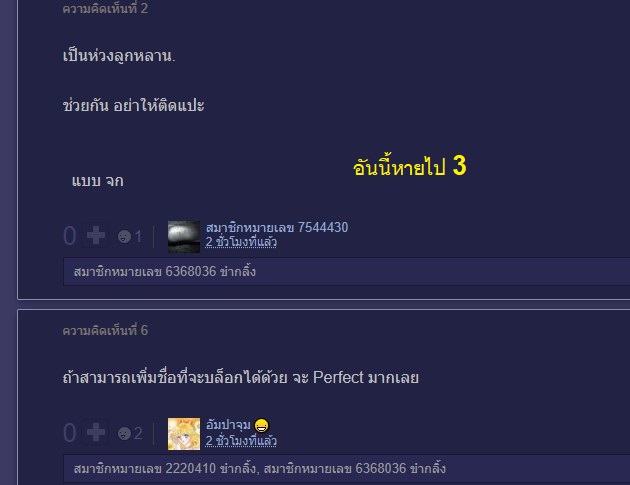
Task: Open avatar of user อัมปาจุม
Action: 184,434
